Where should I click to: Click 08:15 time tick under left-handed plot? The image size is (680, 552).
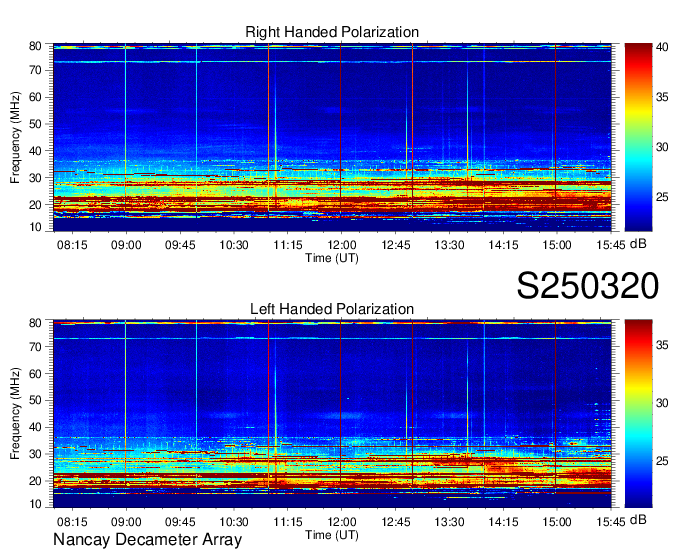pos(72,522)
